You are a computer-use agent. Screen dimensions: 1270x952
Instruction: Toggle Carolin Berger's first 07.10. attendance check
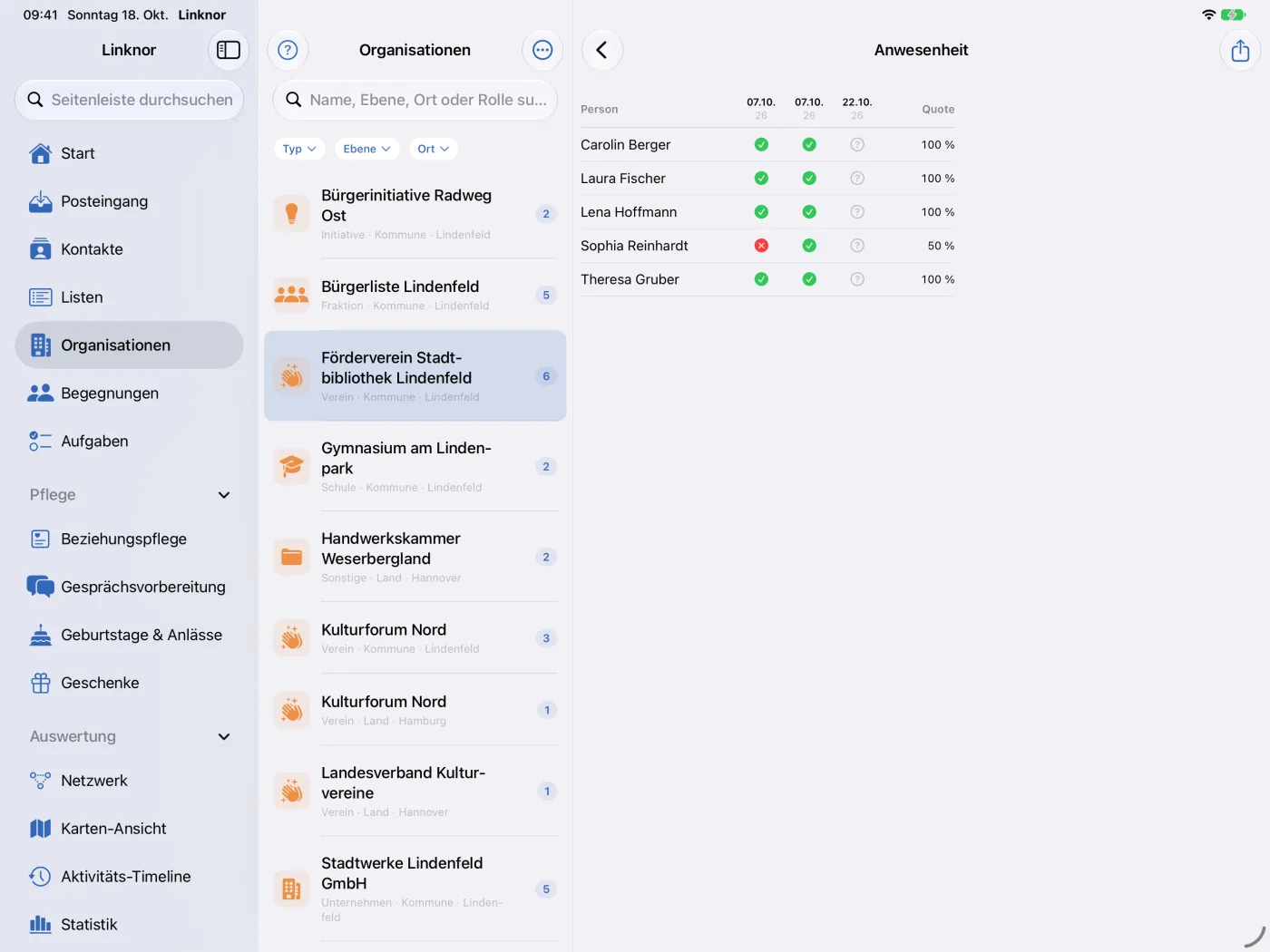tap(761, 145)
